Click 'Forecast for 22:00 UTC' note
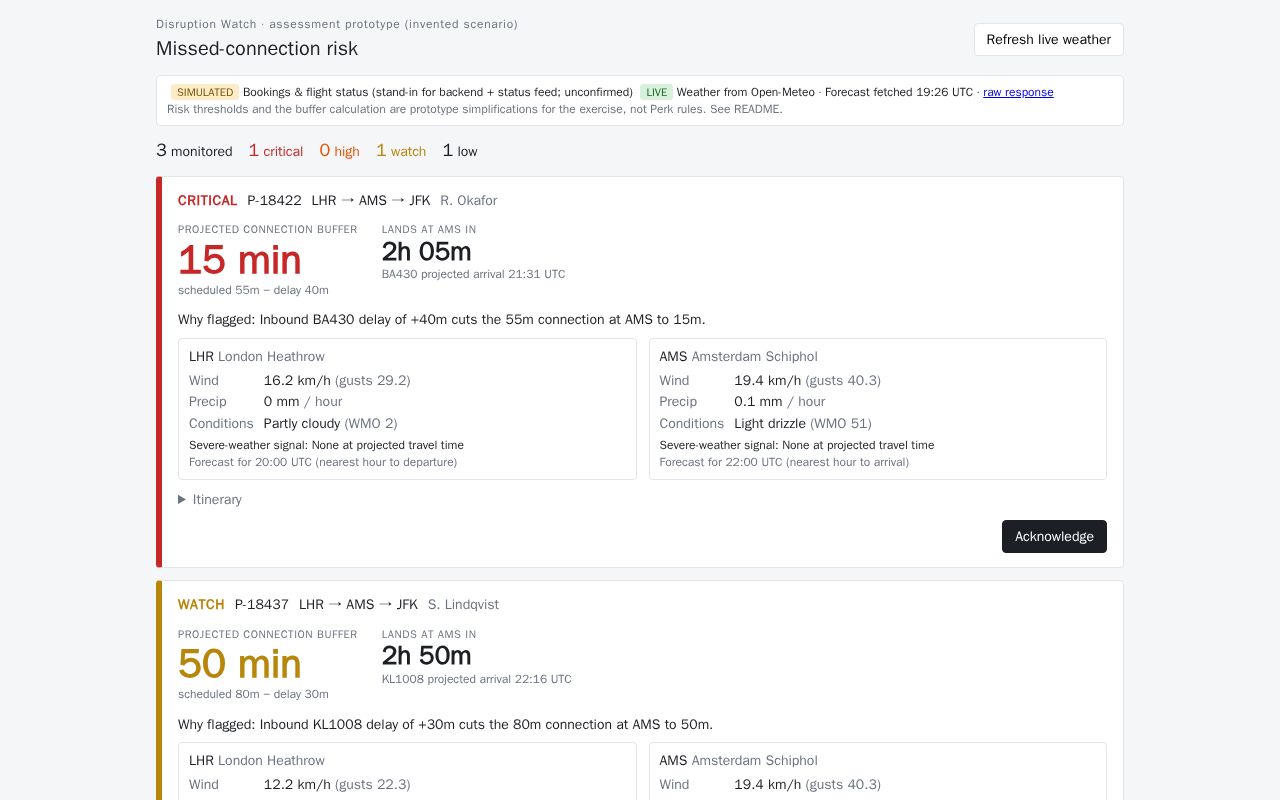Screen dimensions: 1280x800 point(784,462)
